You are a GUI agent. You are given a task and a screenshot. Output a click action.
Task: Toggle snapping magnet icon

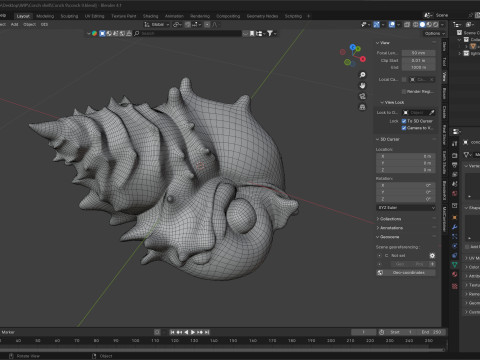pos(188,24)
